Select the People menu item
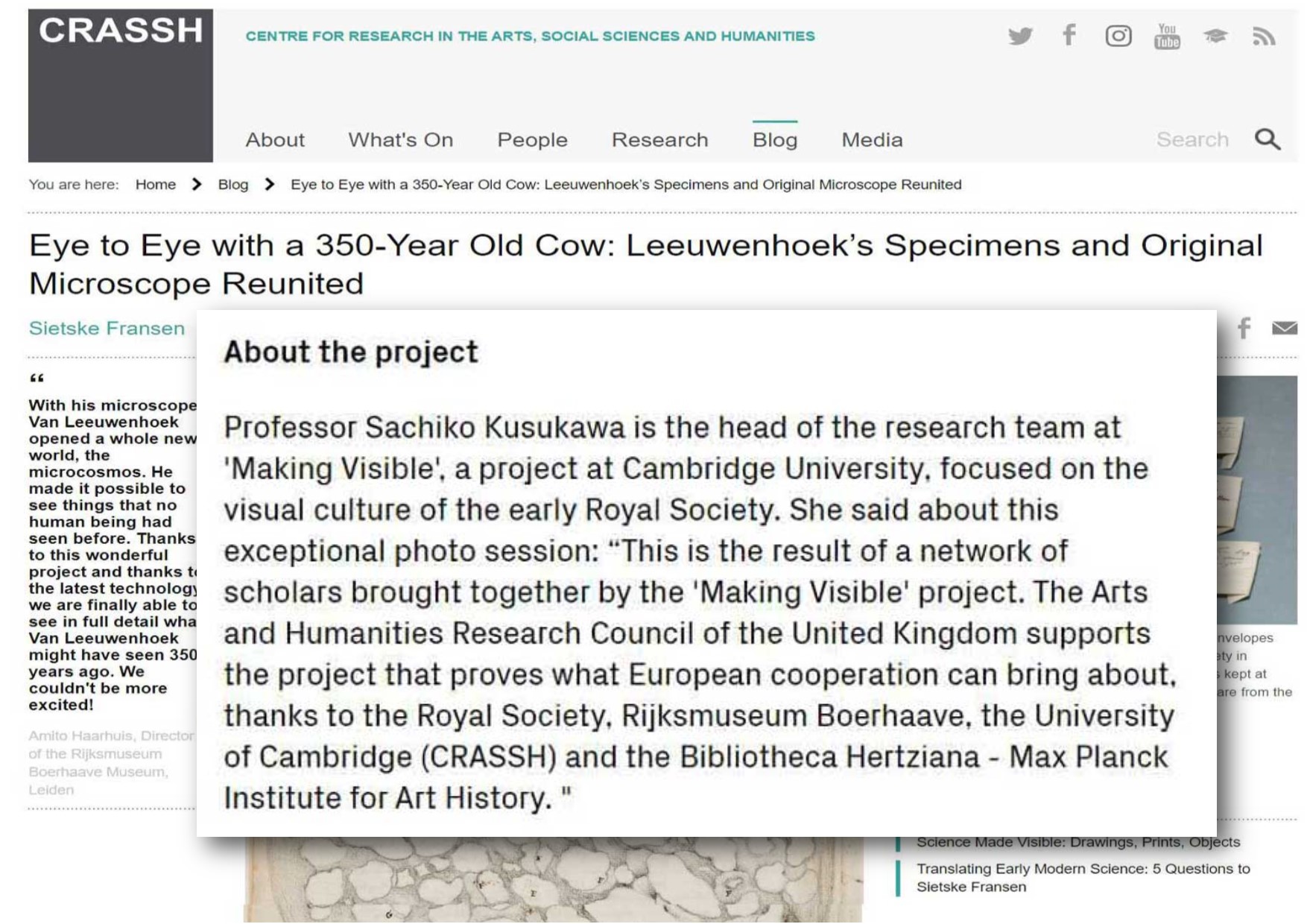This screenshot has height=924, width=1307. point(532,139)
